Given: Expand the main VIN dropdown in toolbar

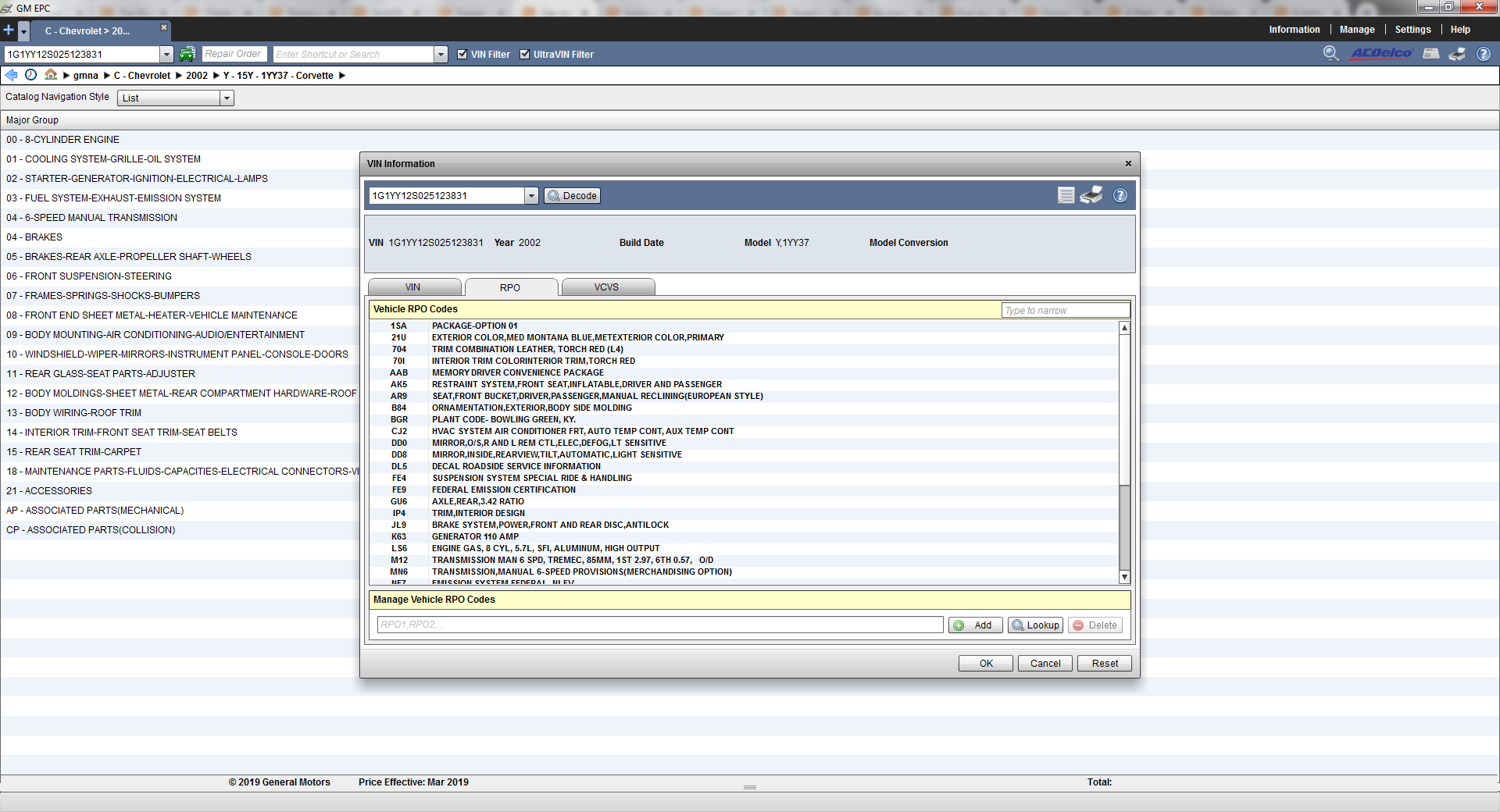Looking at the screenshot, I should click(x=166, y=54).
